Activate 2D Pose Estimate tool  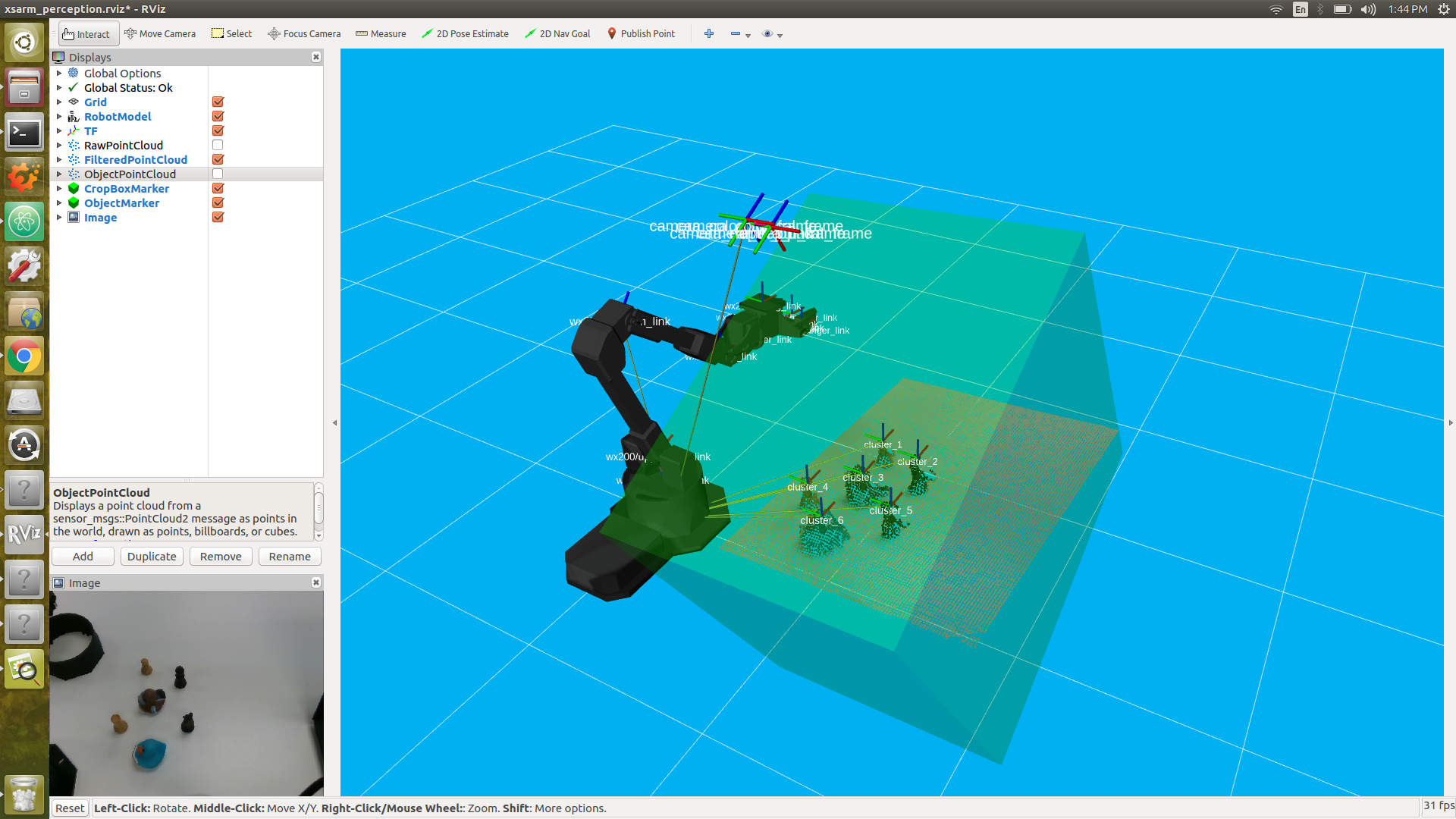465,34
